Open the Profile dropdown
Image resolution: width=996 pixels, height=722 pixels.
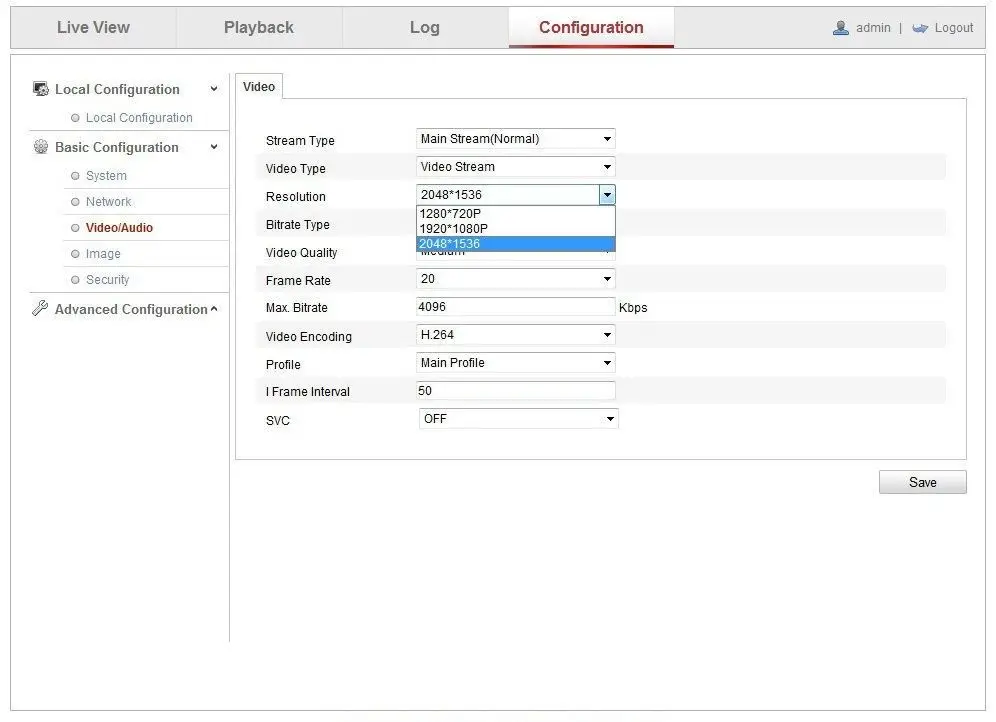[515, 363]
